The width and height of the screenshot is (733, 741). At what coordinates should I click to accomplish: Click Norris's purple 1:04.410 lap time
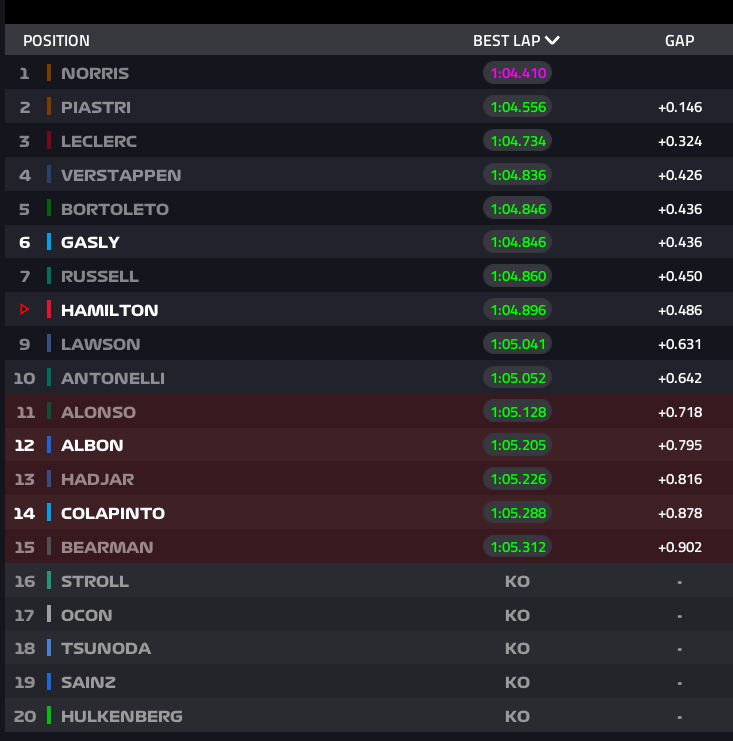point(518,73)
